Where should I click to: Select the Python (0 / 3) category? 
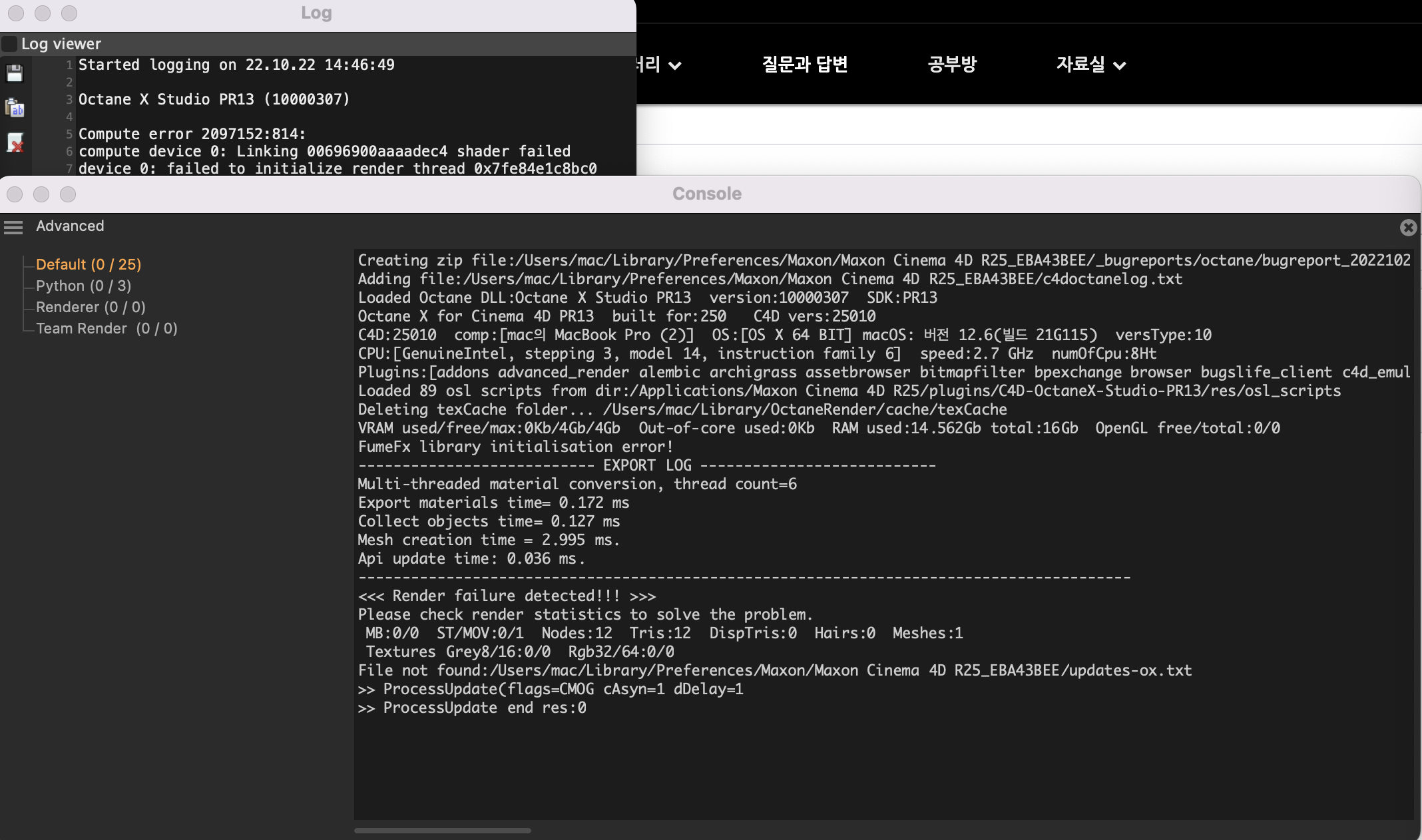click(x=84, y=286)
